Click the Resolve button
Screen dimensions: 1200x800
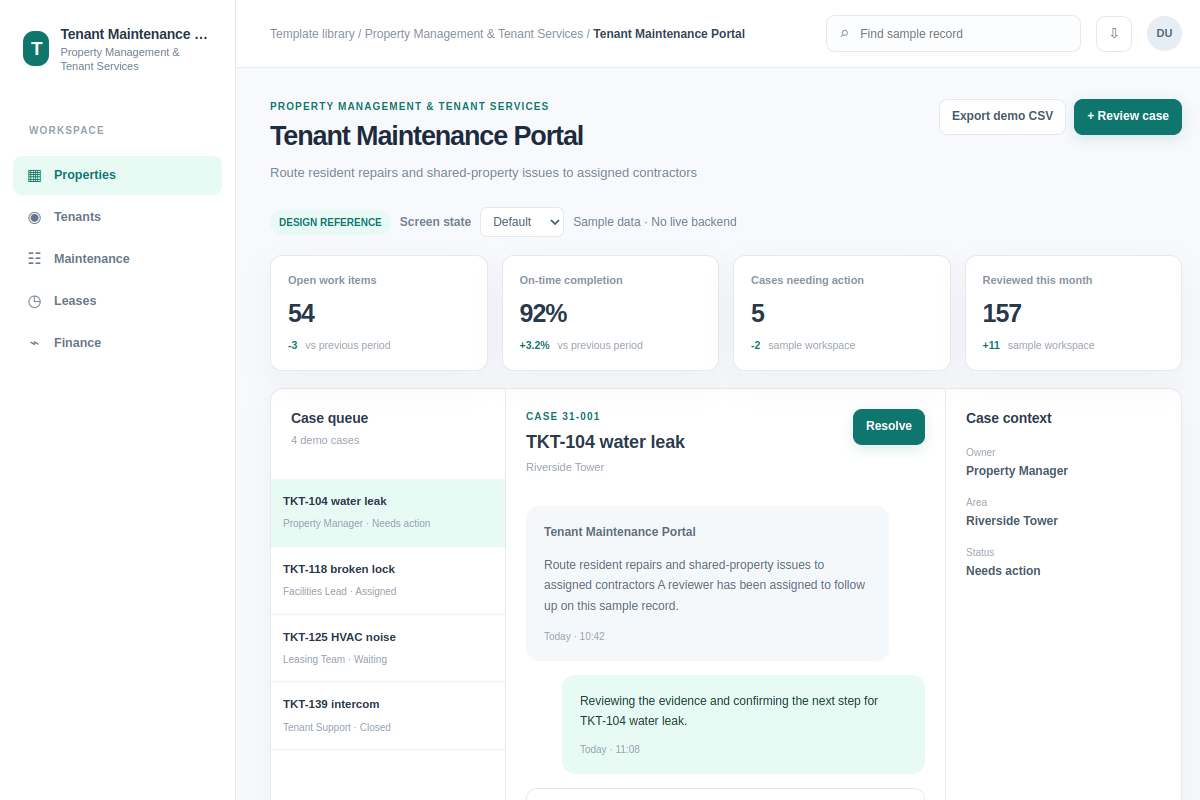889,426
